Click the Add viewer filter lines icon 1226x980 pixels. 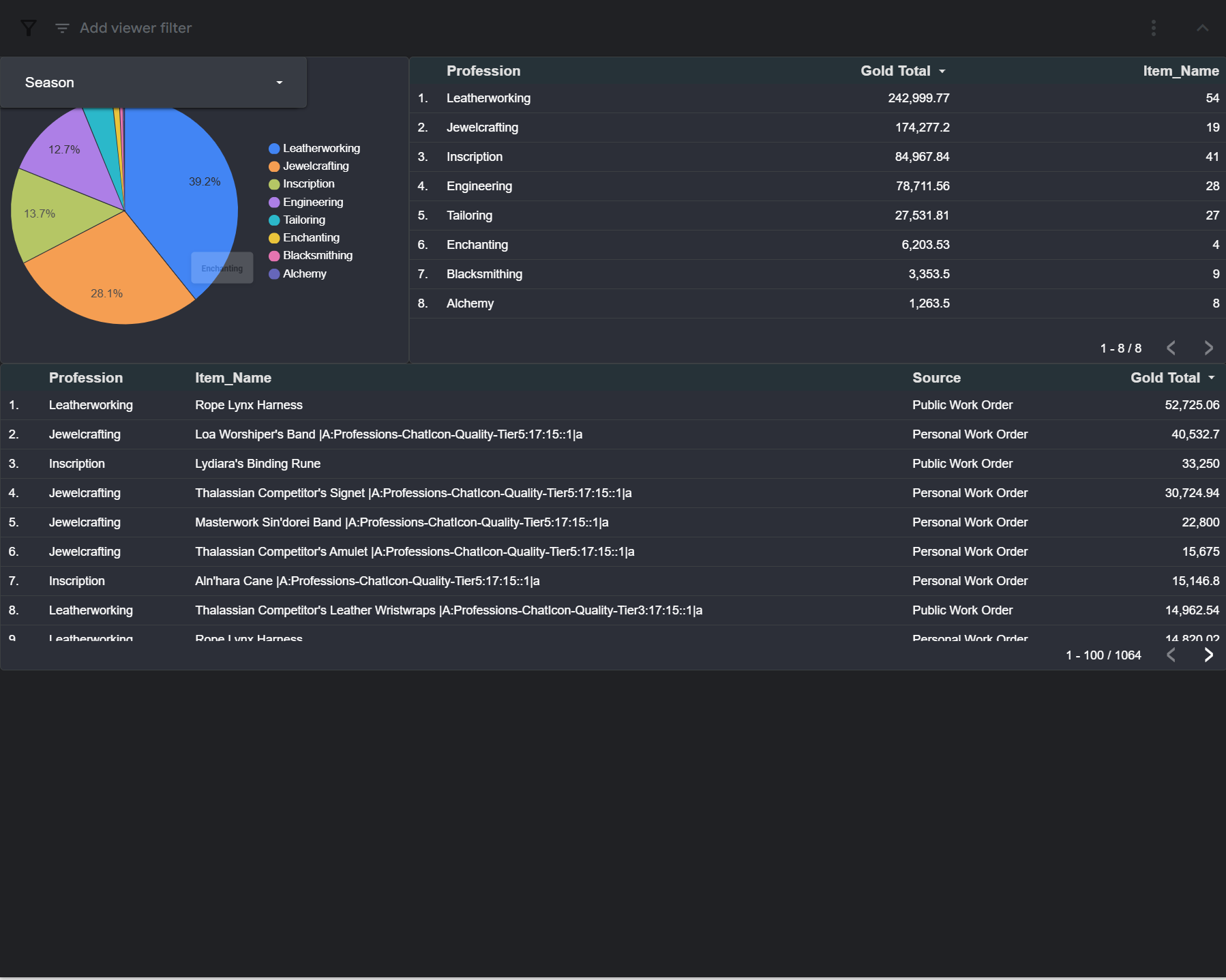point(62,28)
